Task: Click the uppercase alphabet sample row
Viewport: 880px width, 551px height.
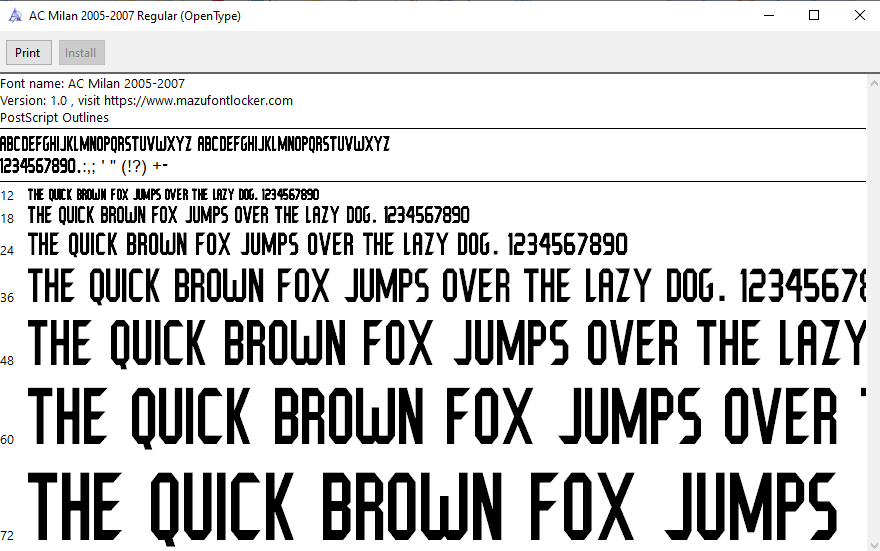Action: coord(195,144)
